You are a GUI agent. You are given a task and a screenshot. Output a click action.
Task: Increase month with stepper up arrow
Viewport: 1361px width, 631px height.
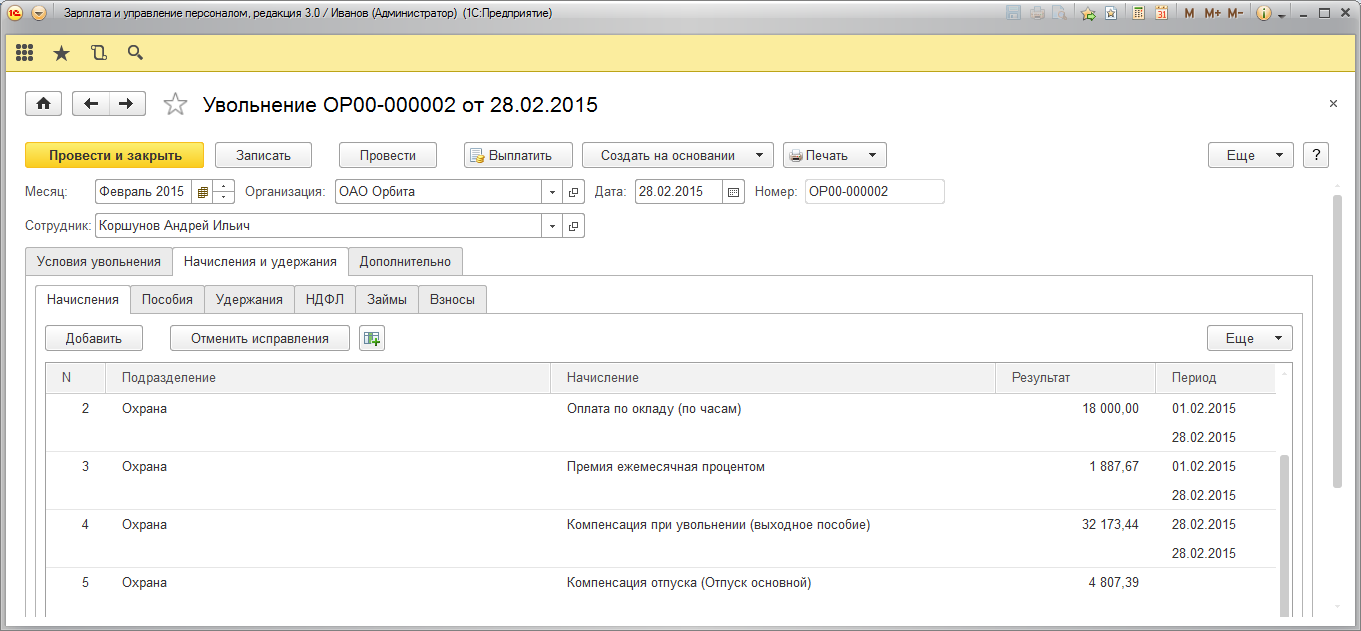coord(224,186)
